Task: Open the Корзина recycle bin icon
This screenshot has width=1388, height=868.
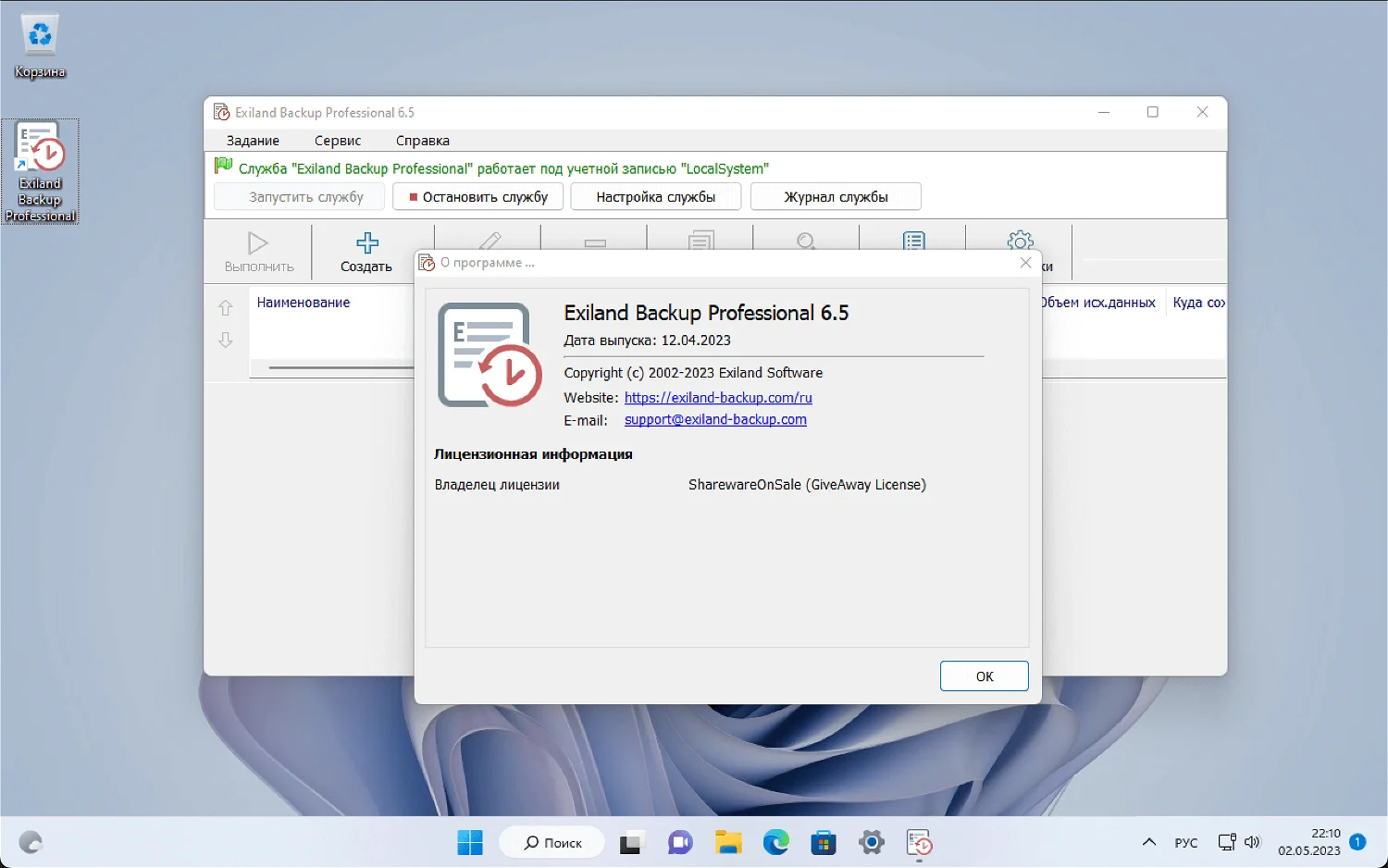Action: coord(40,46)
